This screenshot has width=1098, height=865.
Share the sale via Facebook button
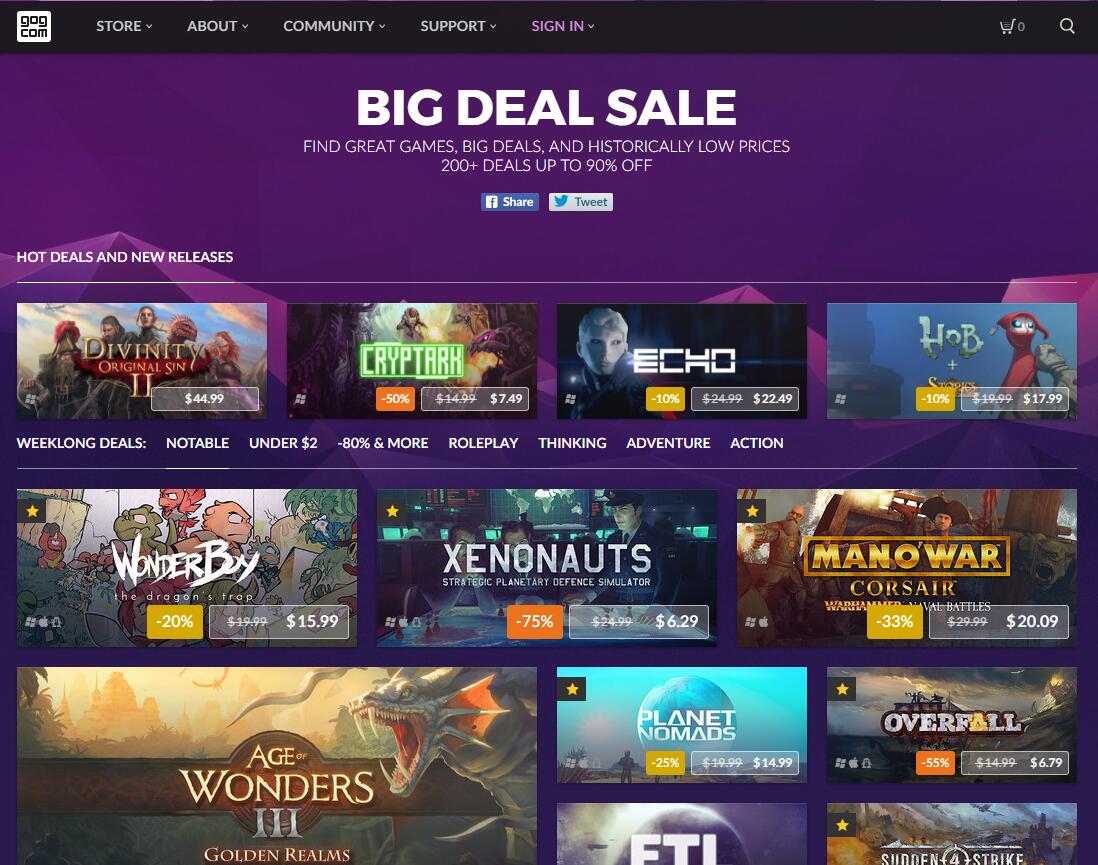510,202
